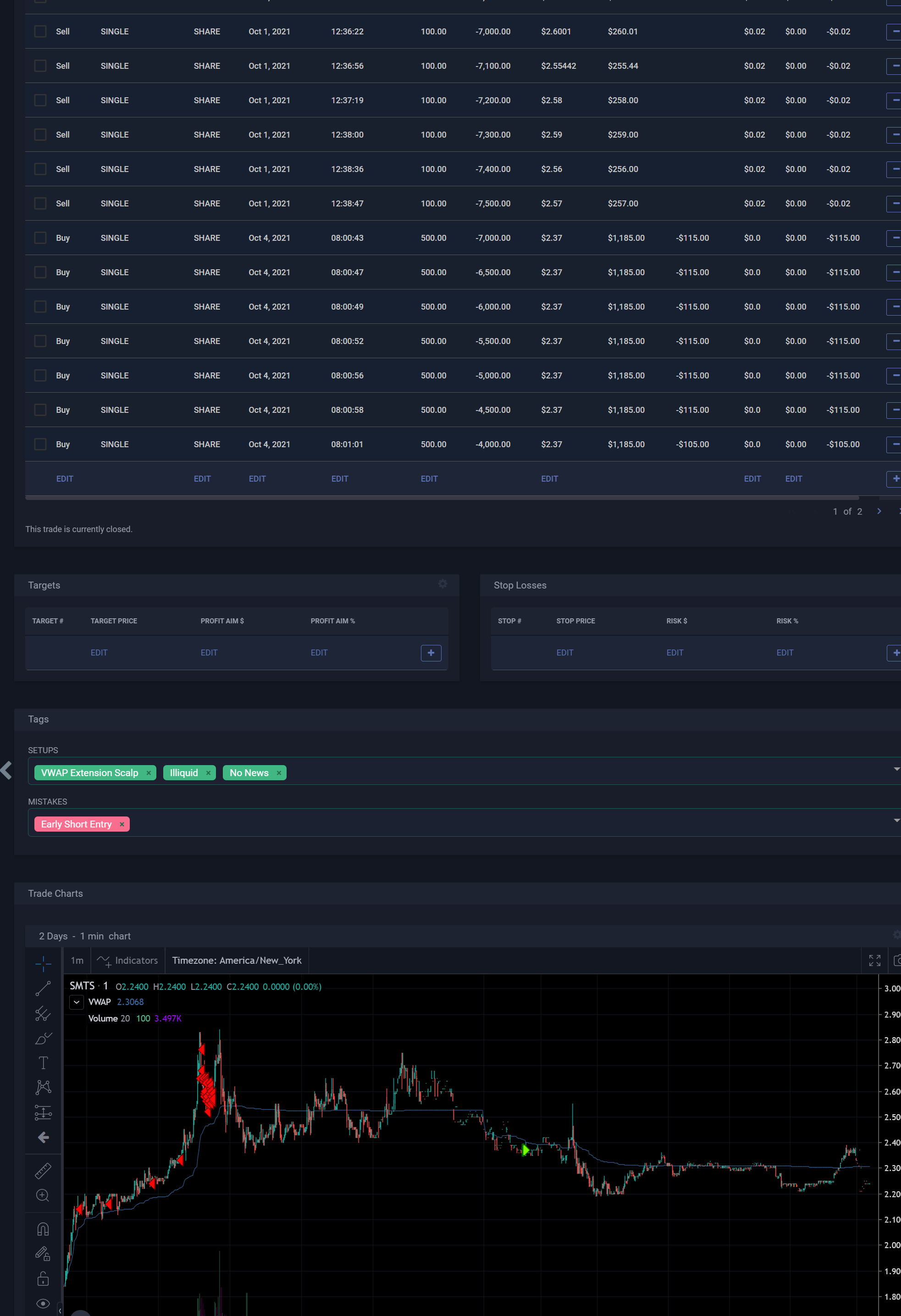Image resolution: width=901 pixels, height=1316 pixels.
Task: Go to next page of executions
Action: click(879, 511)
